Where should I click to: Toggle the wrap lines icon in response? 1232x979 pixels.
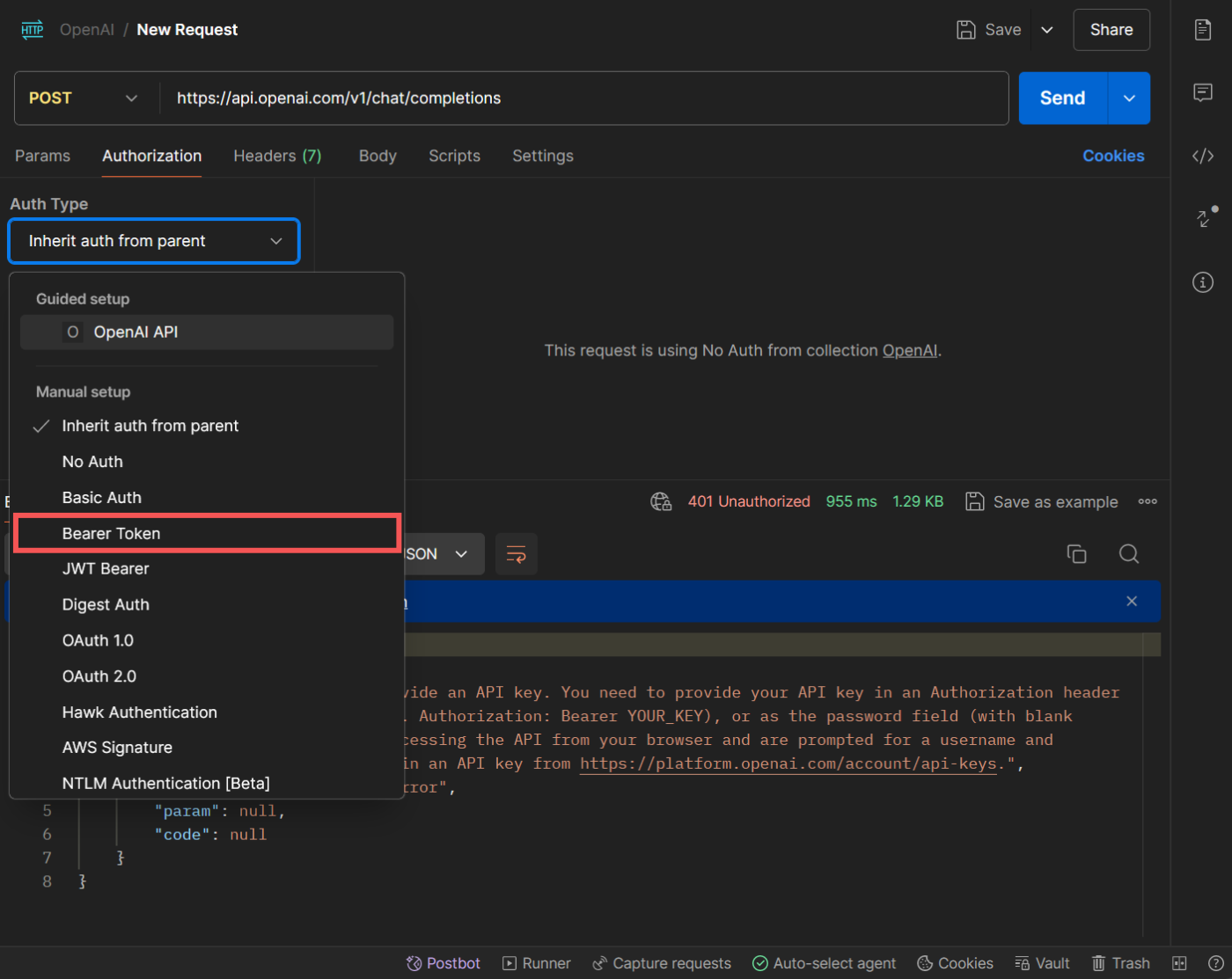(x=517, y=554)
